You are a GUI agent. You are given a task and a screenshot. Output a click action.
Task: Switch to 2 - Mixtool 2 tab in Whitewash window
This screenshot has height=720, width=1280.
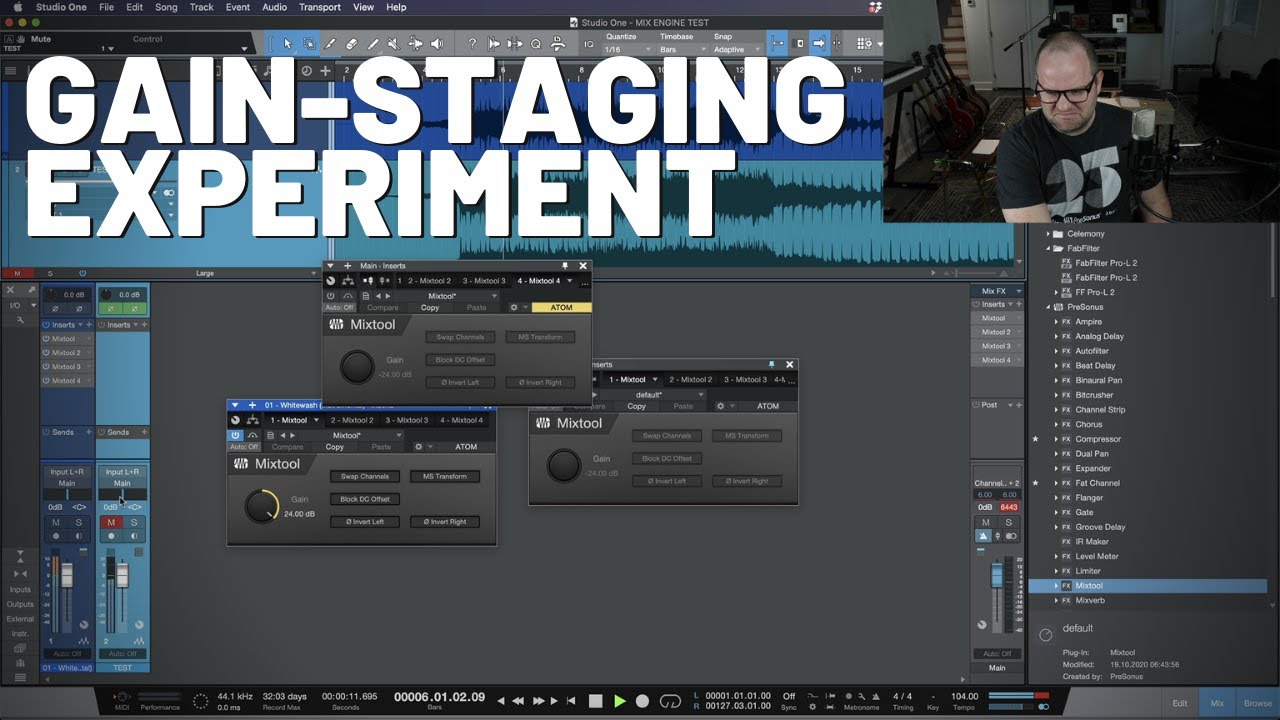click(x=352, y=420)
